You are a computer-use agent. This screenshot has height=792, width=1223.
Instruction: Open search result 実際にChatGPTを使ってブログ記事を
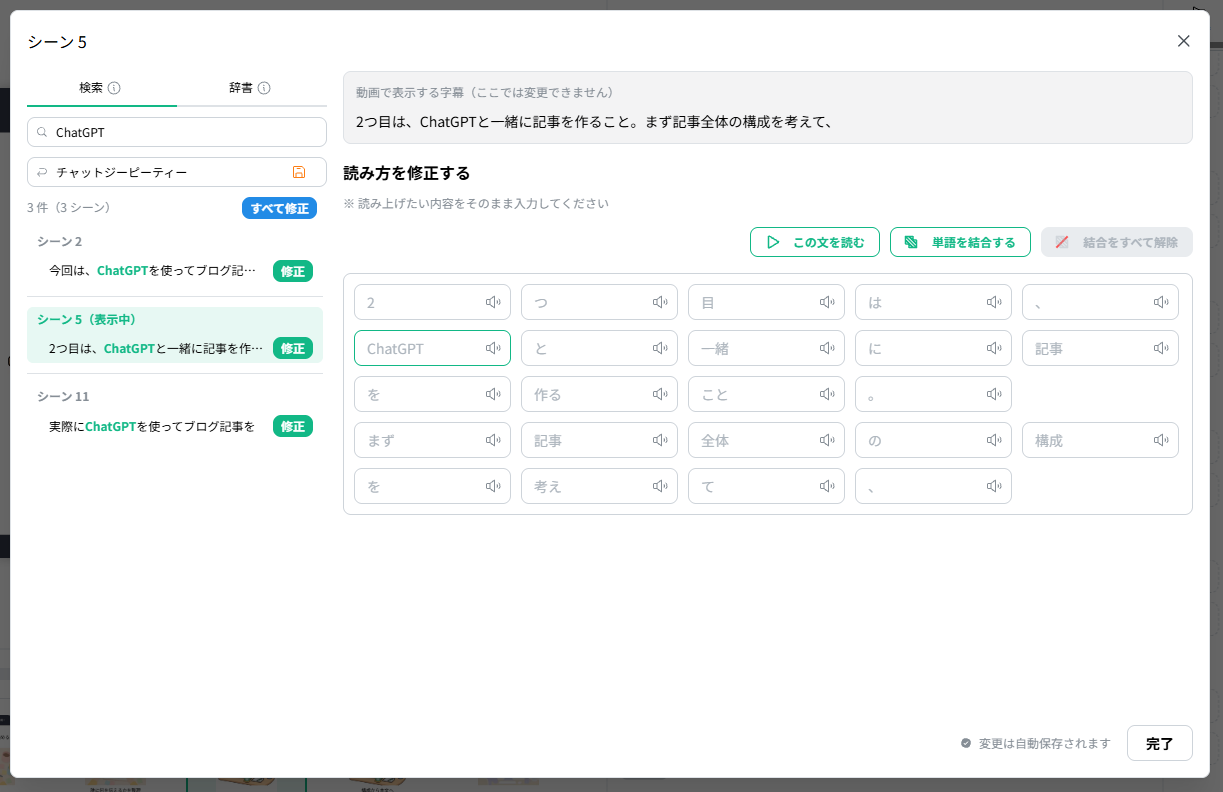coord(152,426)
